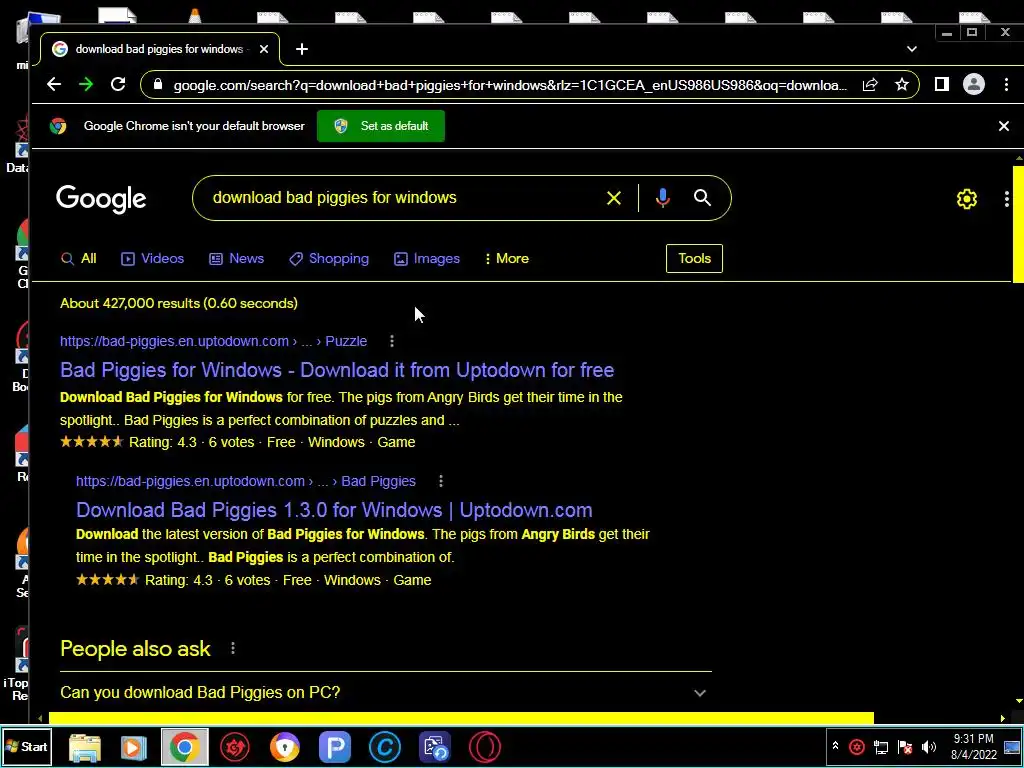Screen dimensions: 1024x768
Task: Show hidden system tray icons
Action: click(835, 746)
